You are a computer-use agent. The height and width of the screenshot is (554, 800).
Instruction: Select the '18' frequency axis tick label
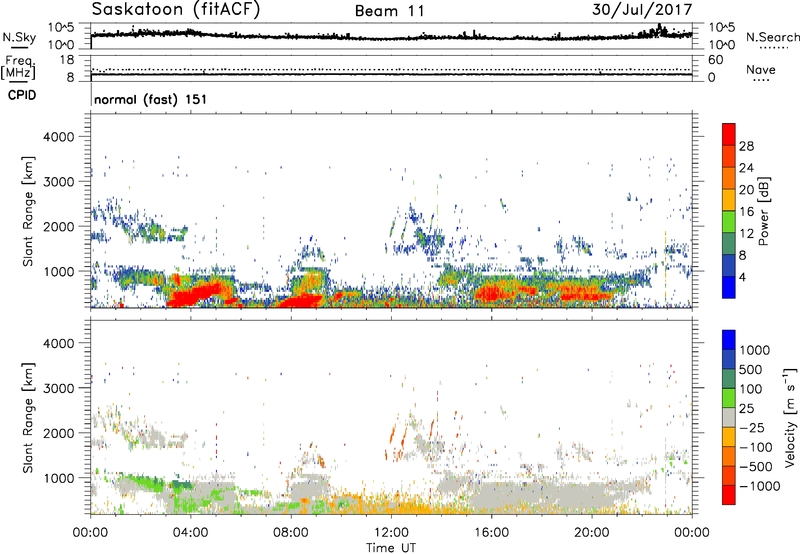[x=67, y=60]
